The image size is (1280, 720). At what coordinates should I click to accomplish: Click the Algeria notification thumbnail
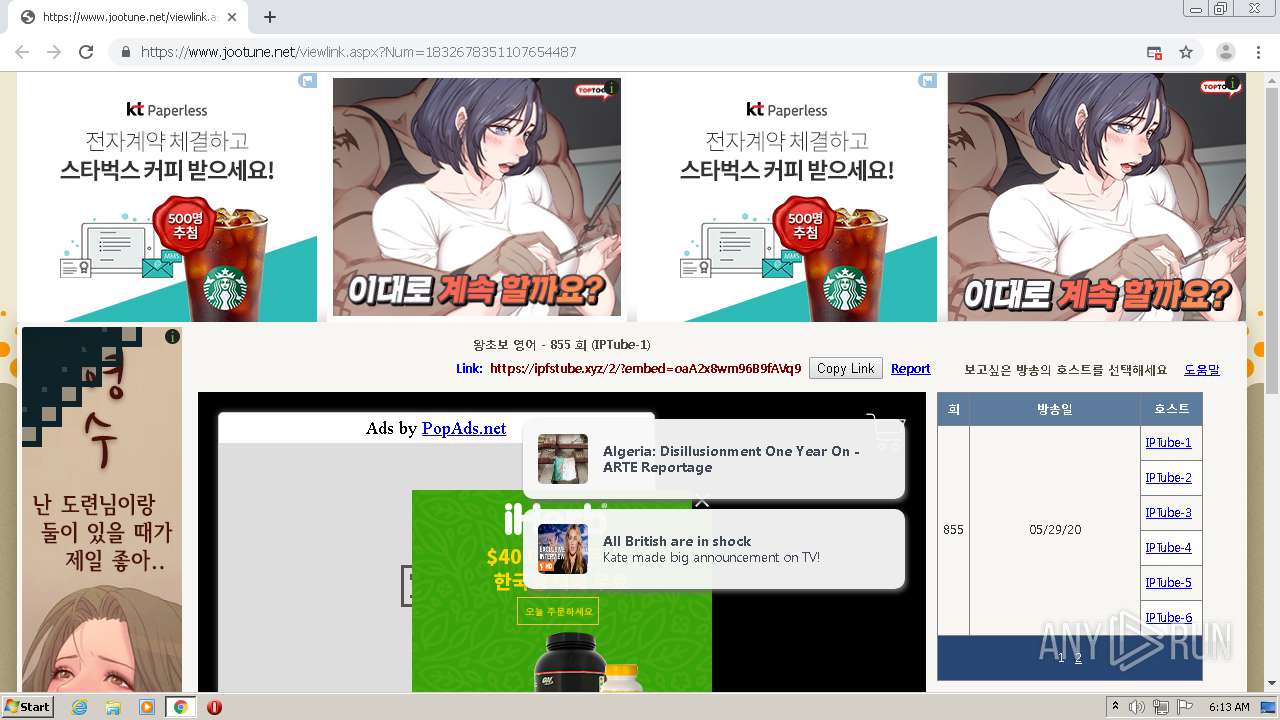click(x=563, y=459)
